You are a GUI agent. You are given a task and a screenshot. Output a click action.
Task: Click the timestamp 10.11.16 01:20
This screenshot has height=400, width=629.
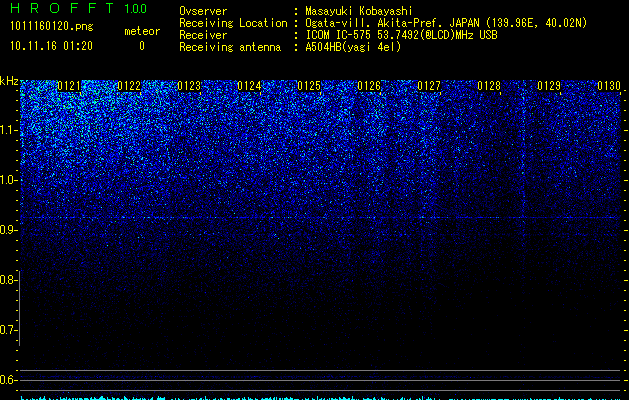51,46
